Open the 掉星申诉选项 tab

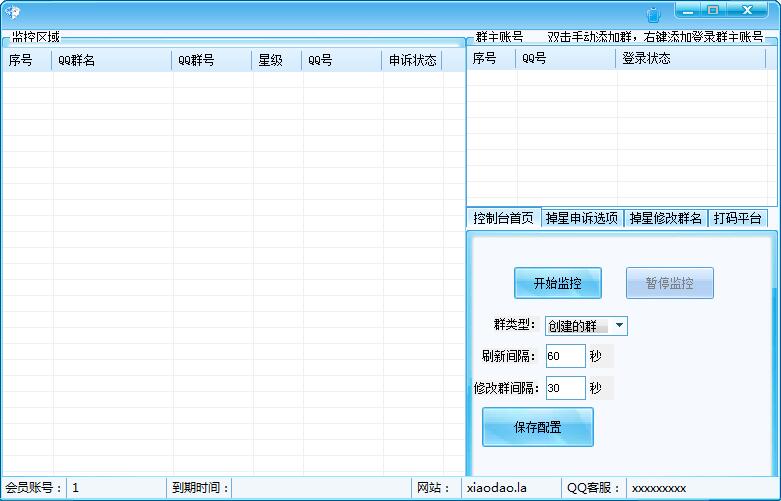(x=582, y=218)
